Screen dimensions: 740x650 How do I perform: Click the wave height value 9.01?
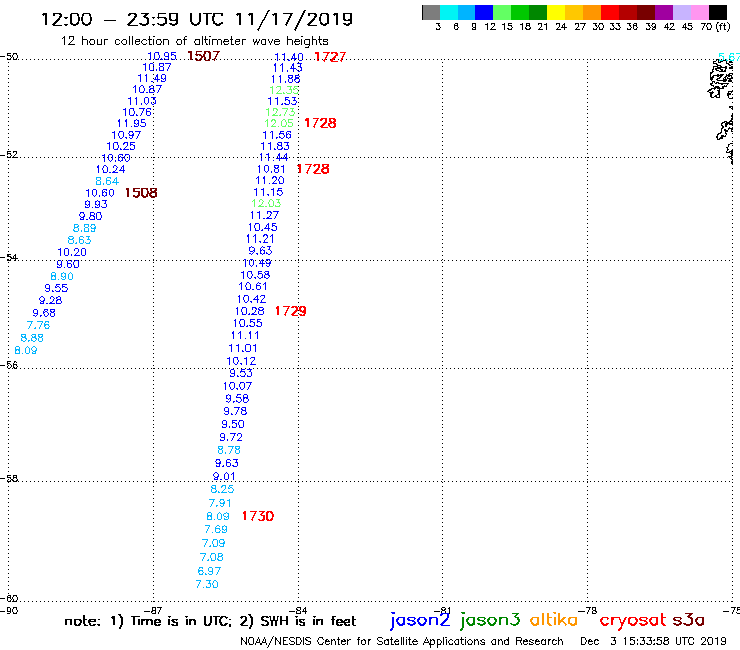[224, 476]
